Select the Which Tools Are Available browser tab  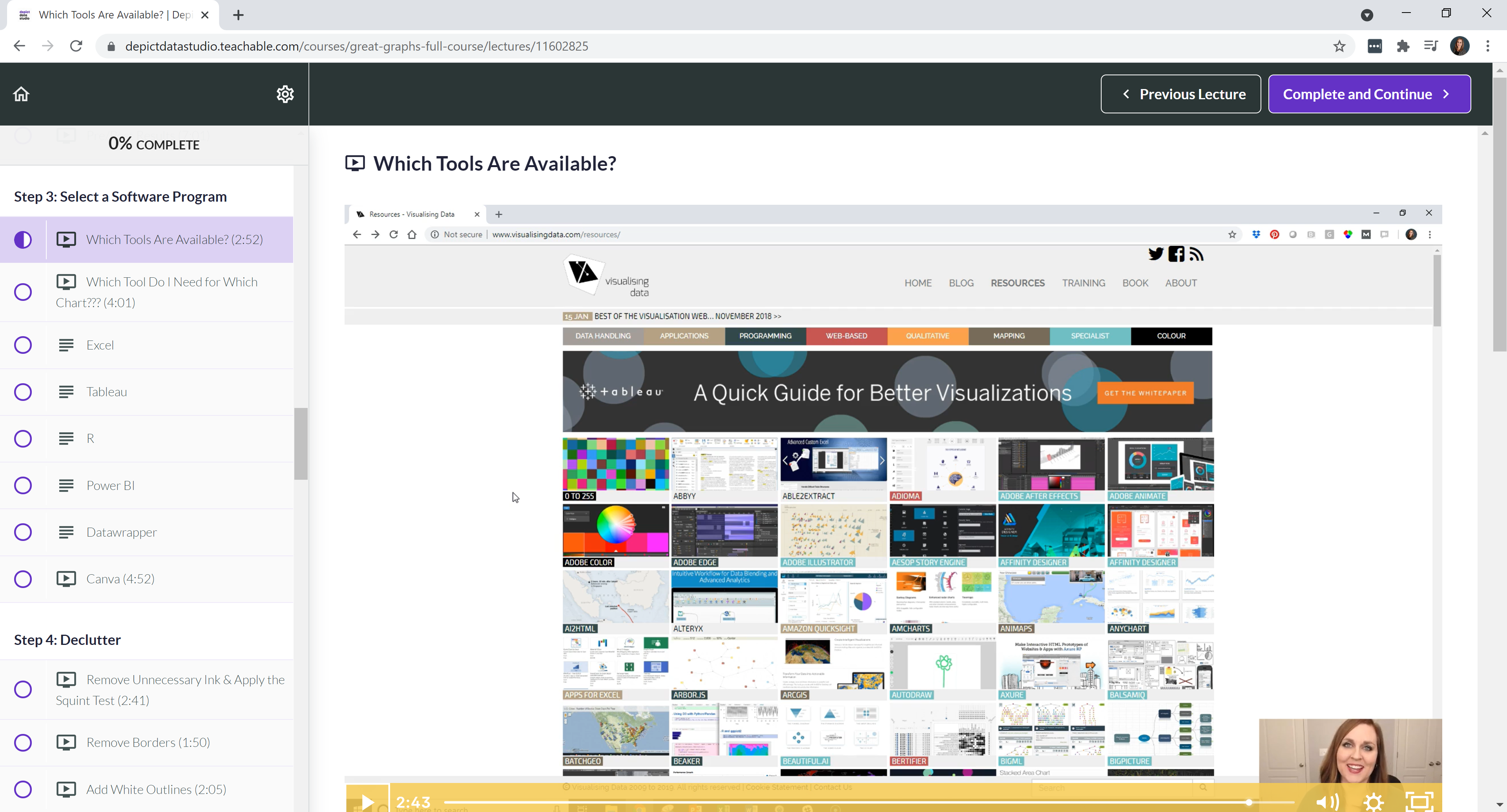pos(113,15)
